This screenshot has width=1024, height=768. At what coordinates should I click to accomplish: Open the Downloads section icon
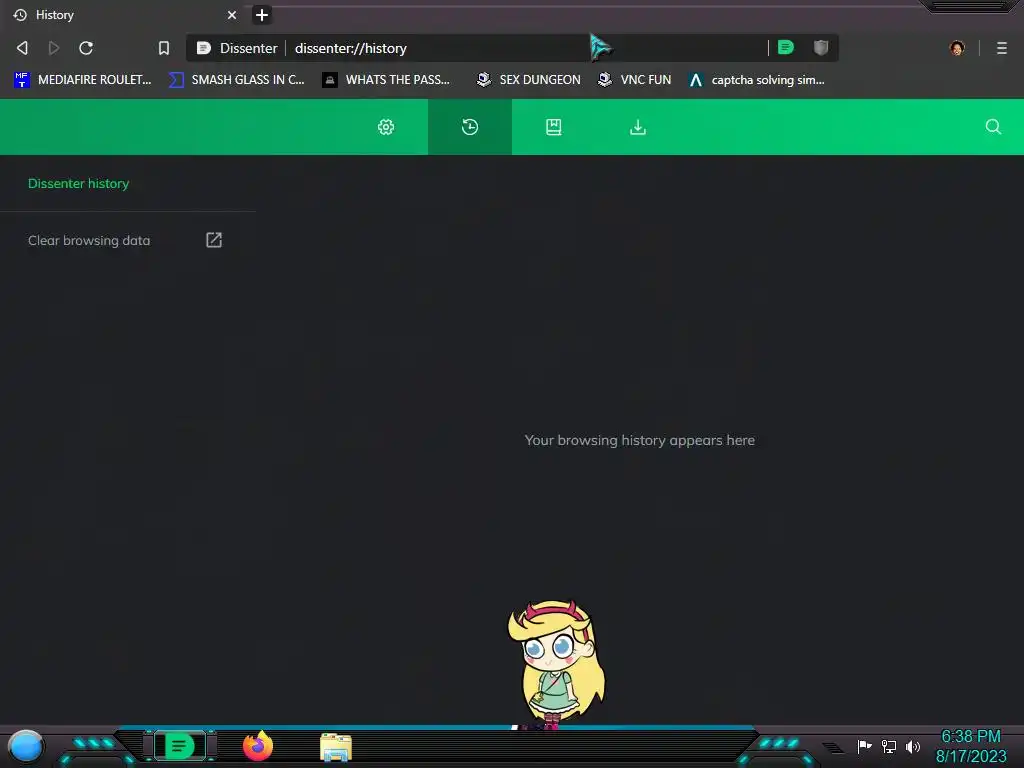tap(638, 127)
